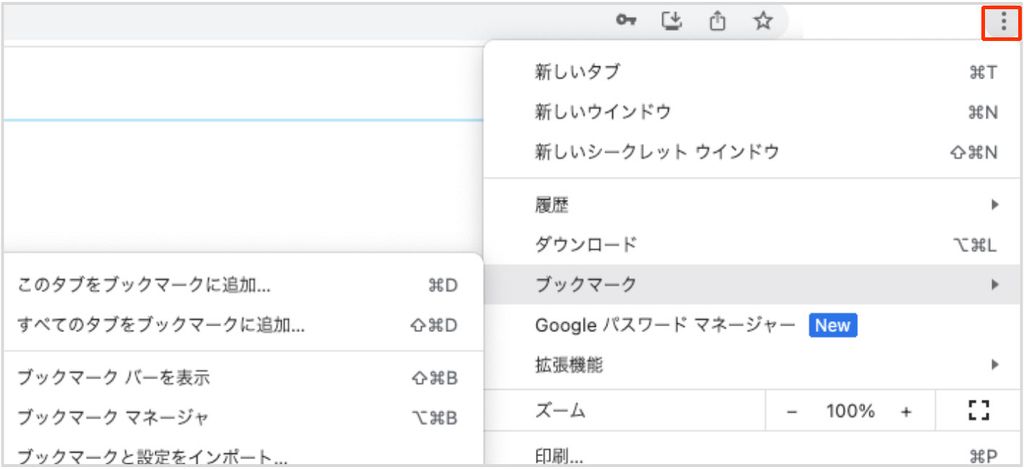Viewport: 1024px width, 469px height.
Task: Open ダウンロード from the menu
Action: [x=753, y=245]
